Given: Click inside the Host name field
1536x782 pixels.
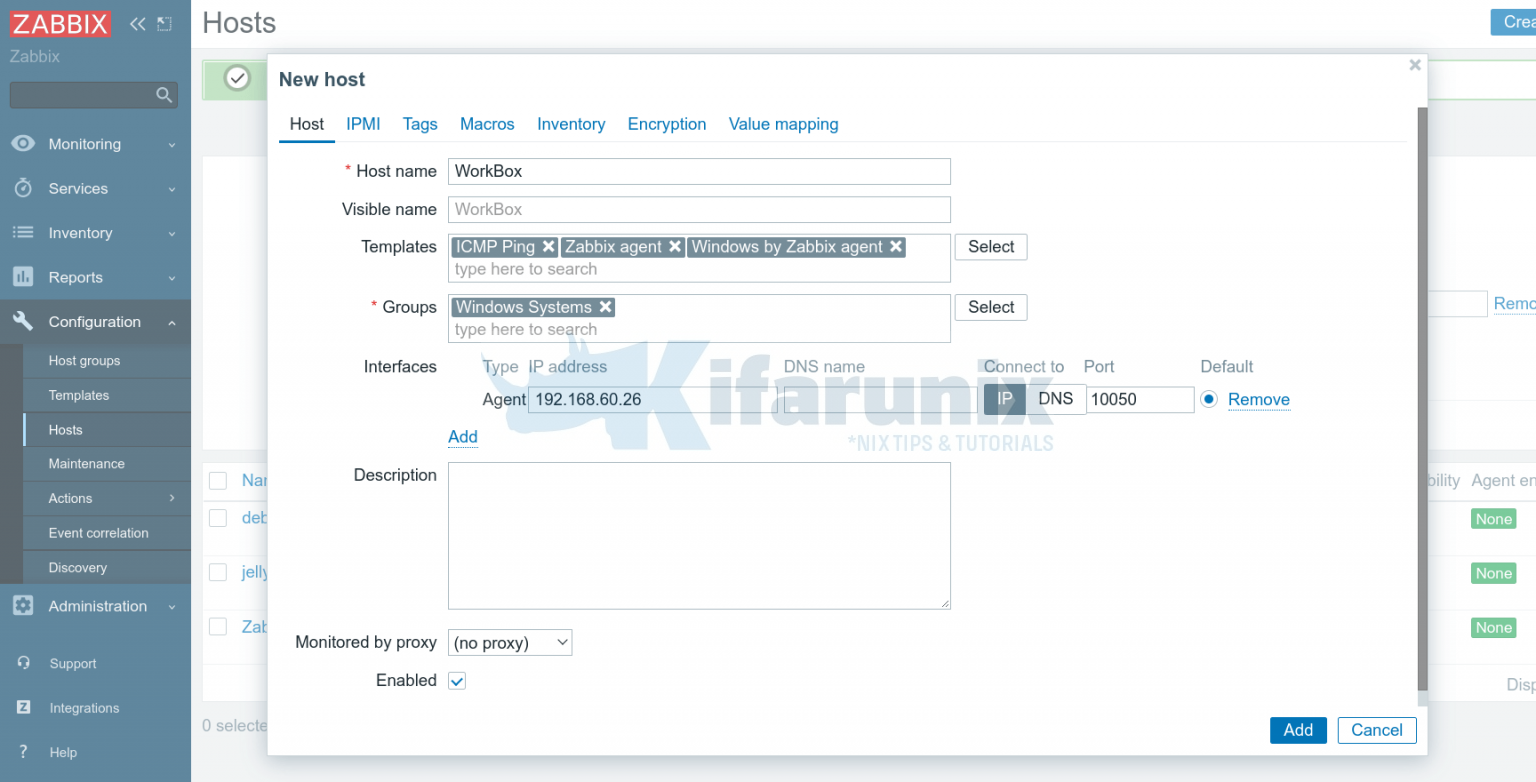Looking at the screenshot, I should tap(699, 171).
